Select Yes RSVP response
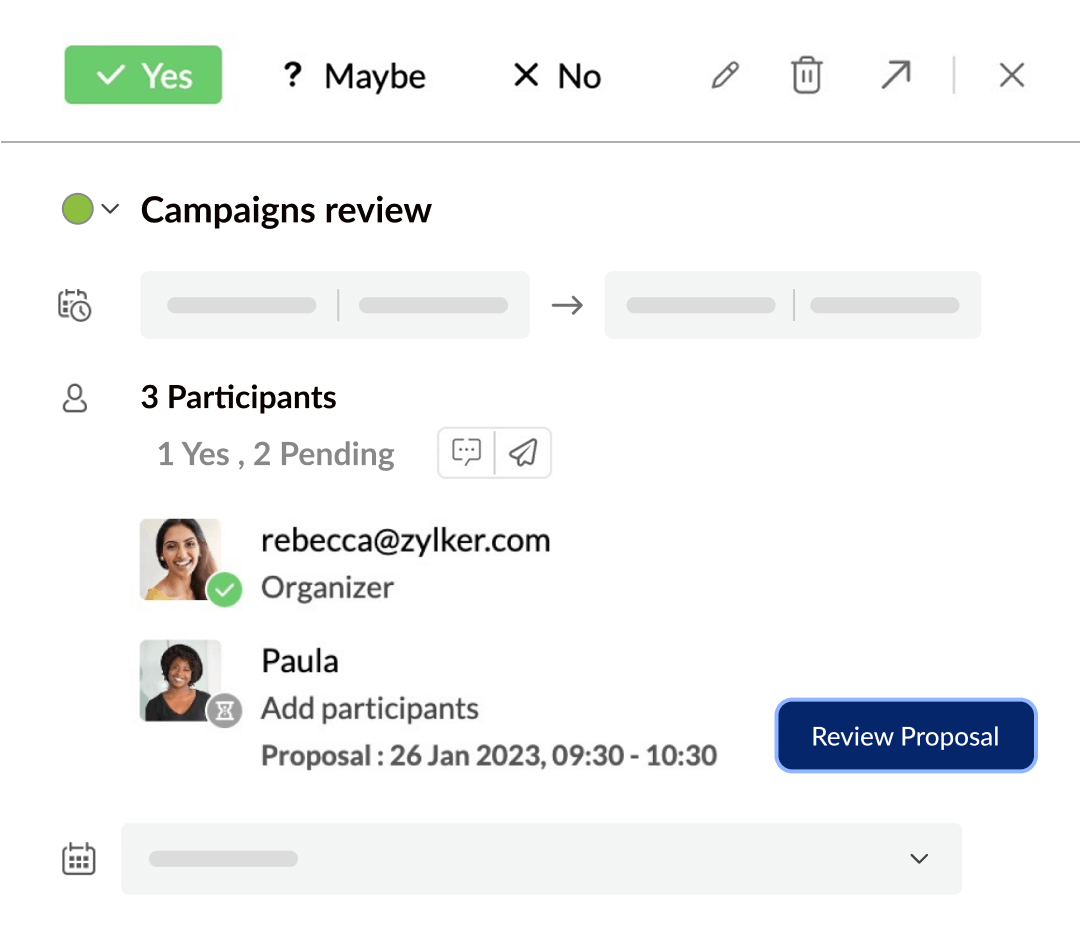 click(x=143, y=76)
